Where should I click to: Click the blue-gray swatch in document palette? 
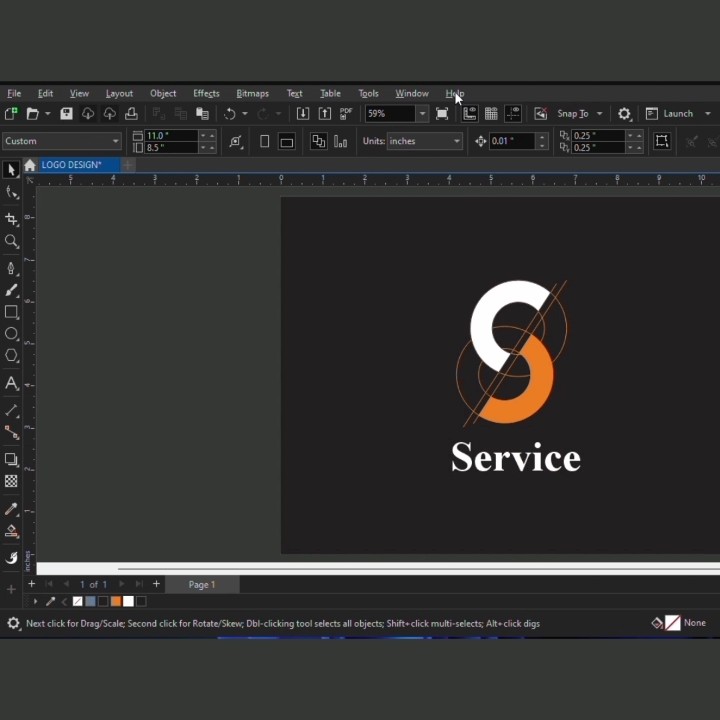pyautogui.click(x=90, y=601)
